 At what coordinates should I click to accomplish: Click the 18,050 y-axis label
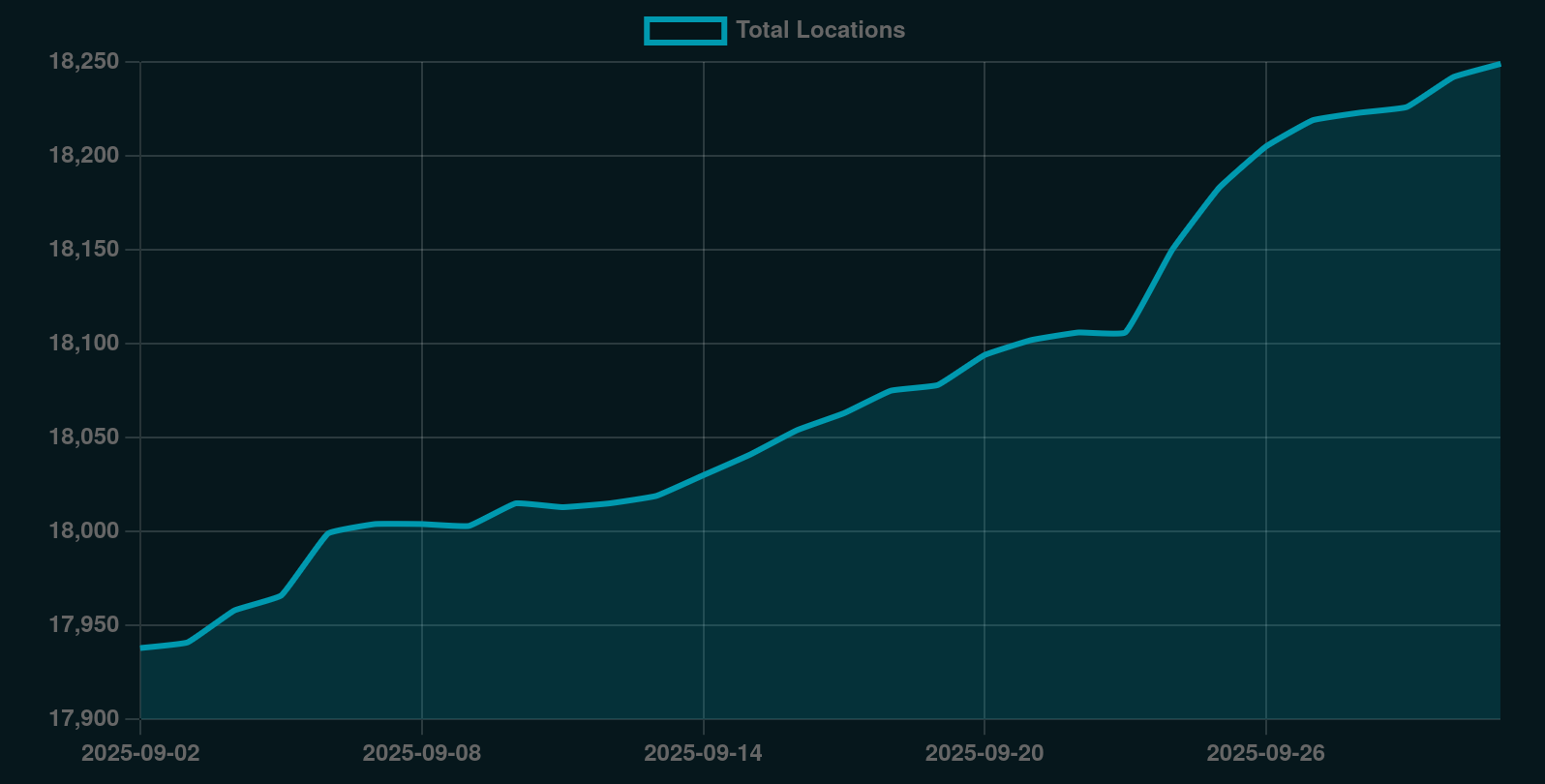coord(84,437)
